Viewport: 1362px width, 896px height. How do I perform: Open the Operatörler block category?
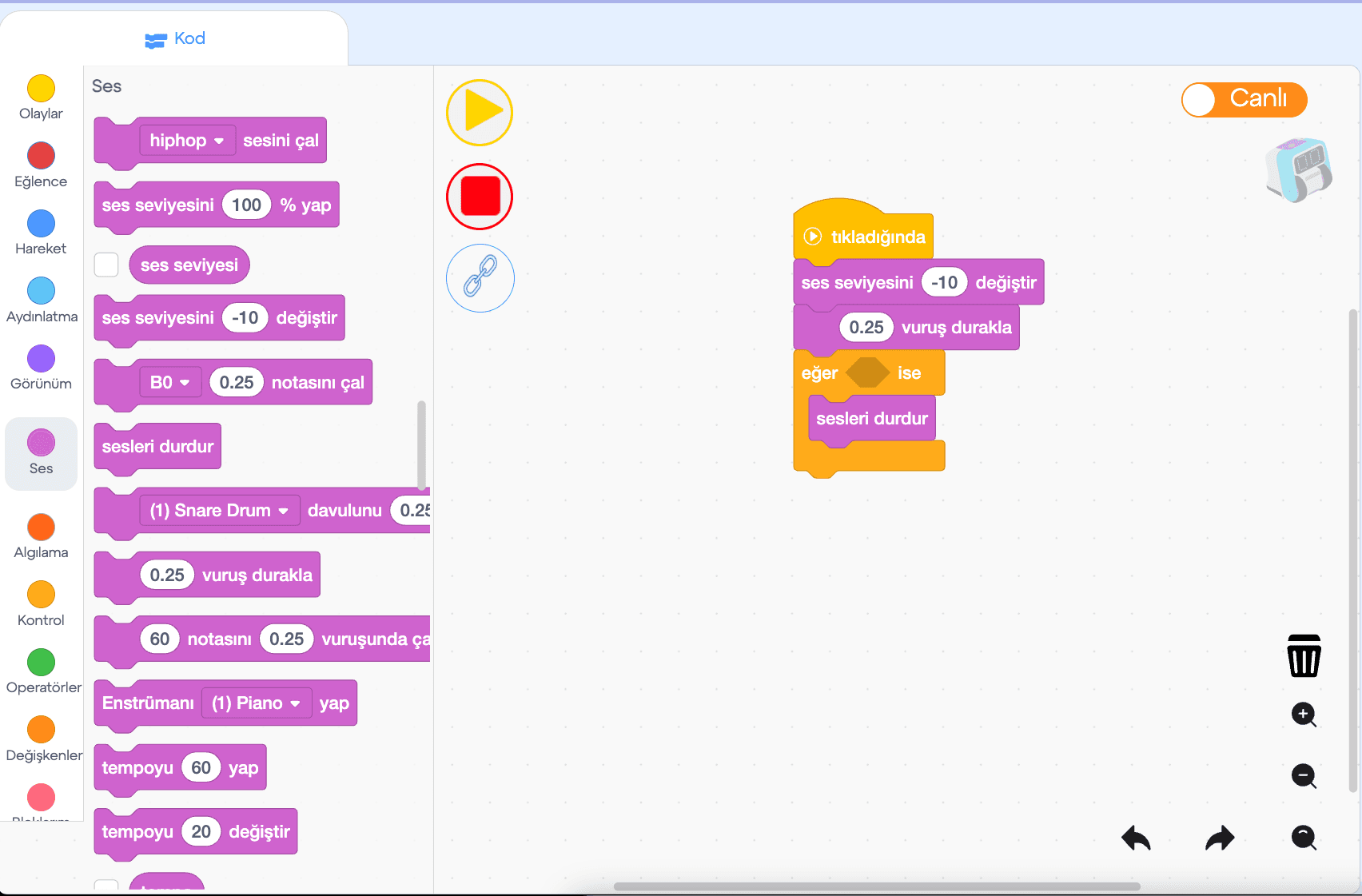point(43,671)
